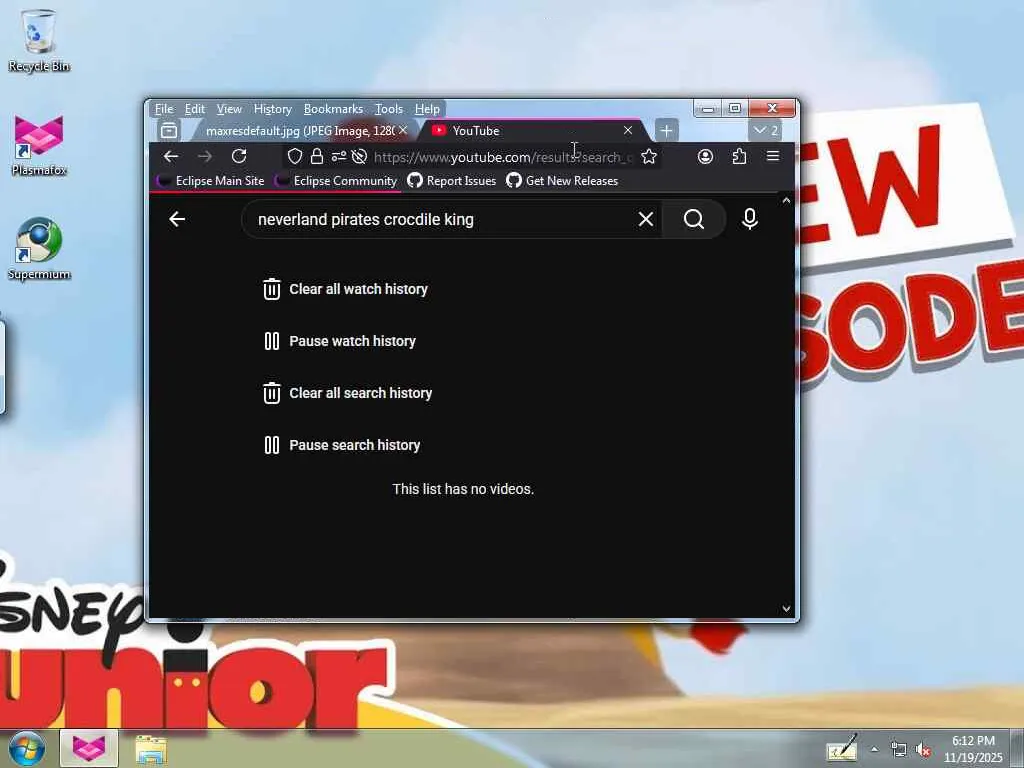This screenshot has height=768, width=1024.
Task: Open the Windows Start button
Action: point(26,748)
